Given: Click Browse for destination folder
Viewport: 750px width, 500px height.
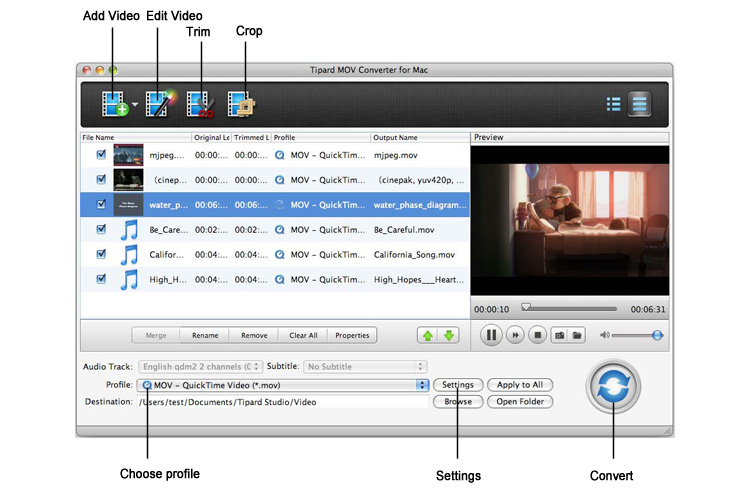Looking at the screenshot, I should tap(458, 401).
